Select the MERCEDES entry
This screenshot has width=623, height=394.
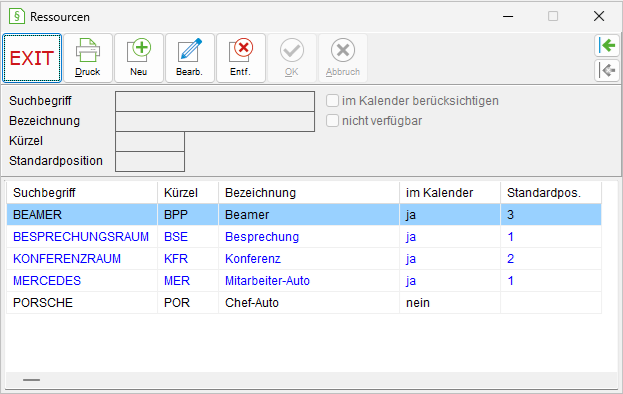tap(304, 281)
